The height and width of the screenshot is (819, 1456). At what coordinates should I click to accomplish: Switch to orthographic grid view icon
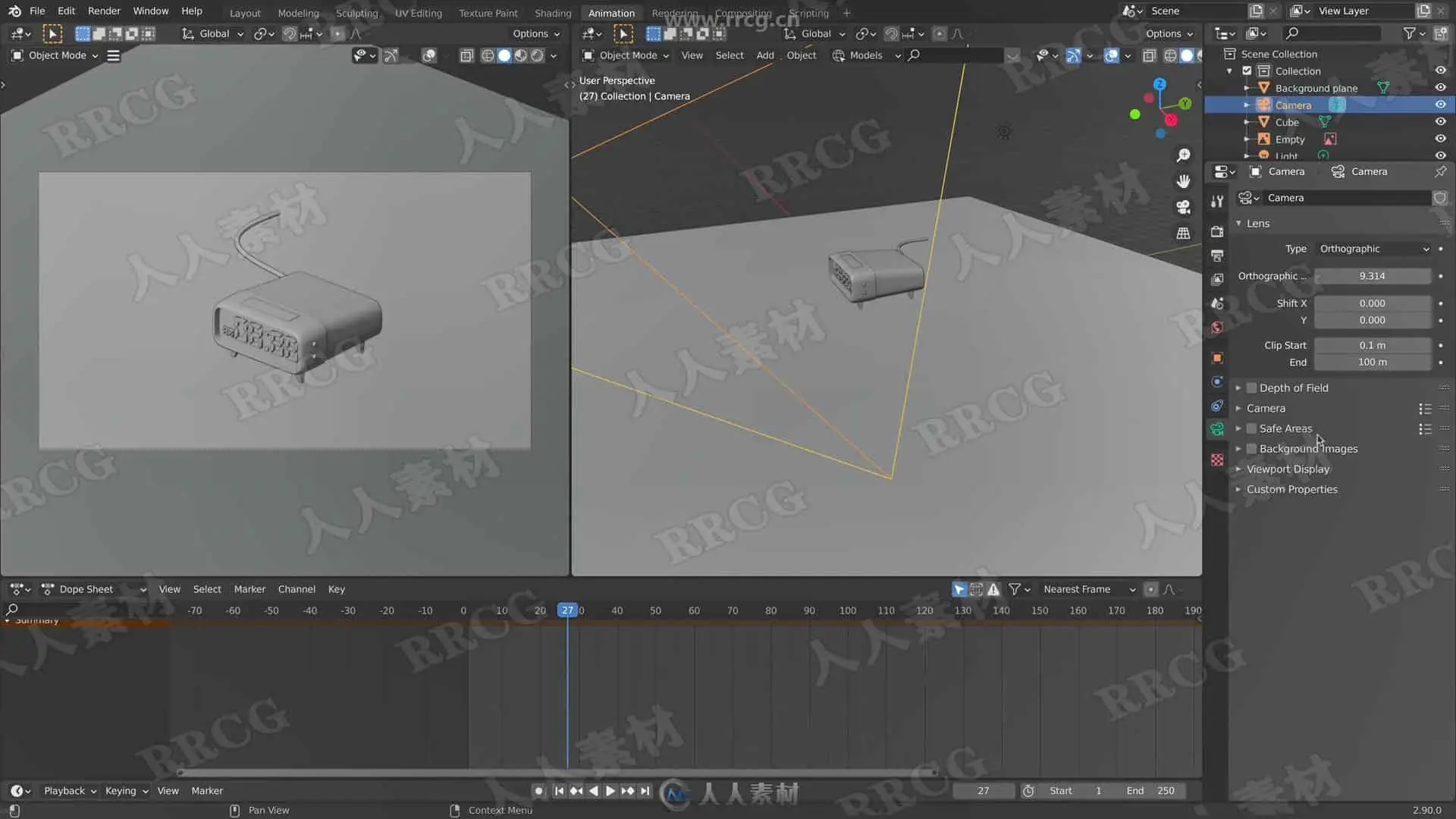(1183, 233)
